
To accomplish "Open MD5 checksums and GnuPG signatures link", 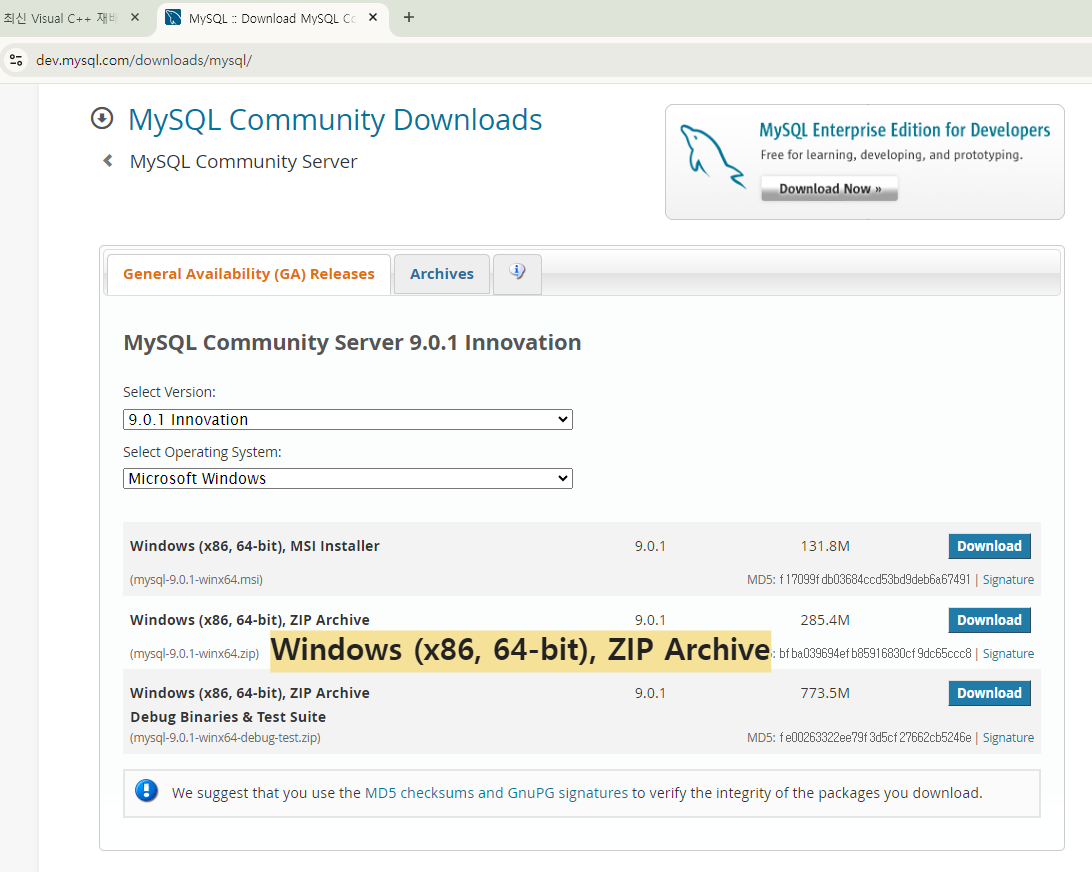I will tap(496, 793).
